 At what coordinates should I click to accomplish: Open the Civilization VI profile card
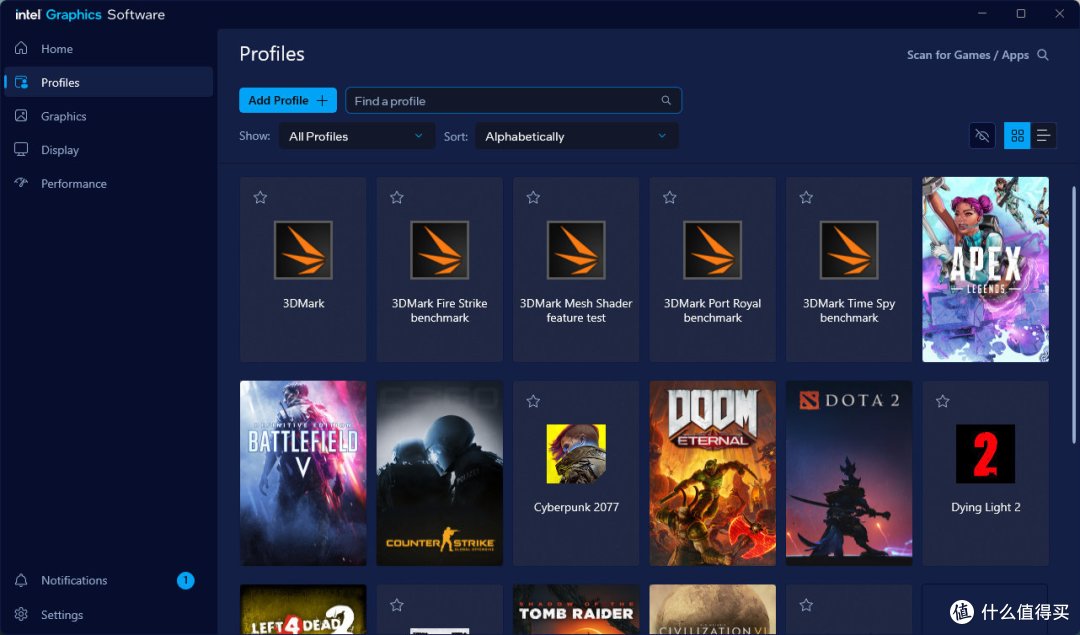coord(712,610)
